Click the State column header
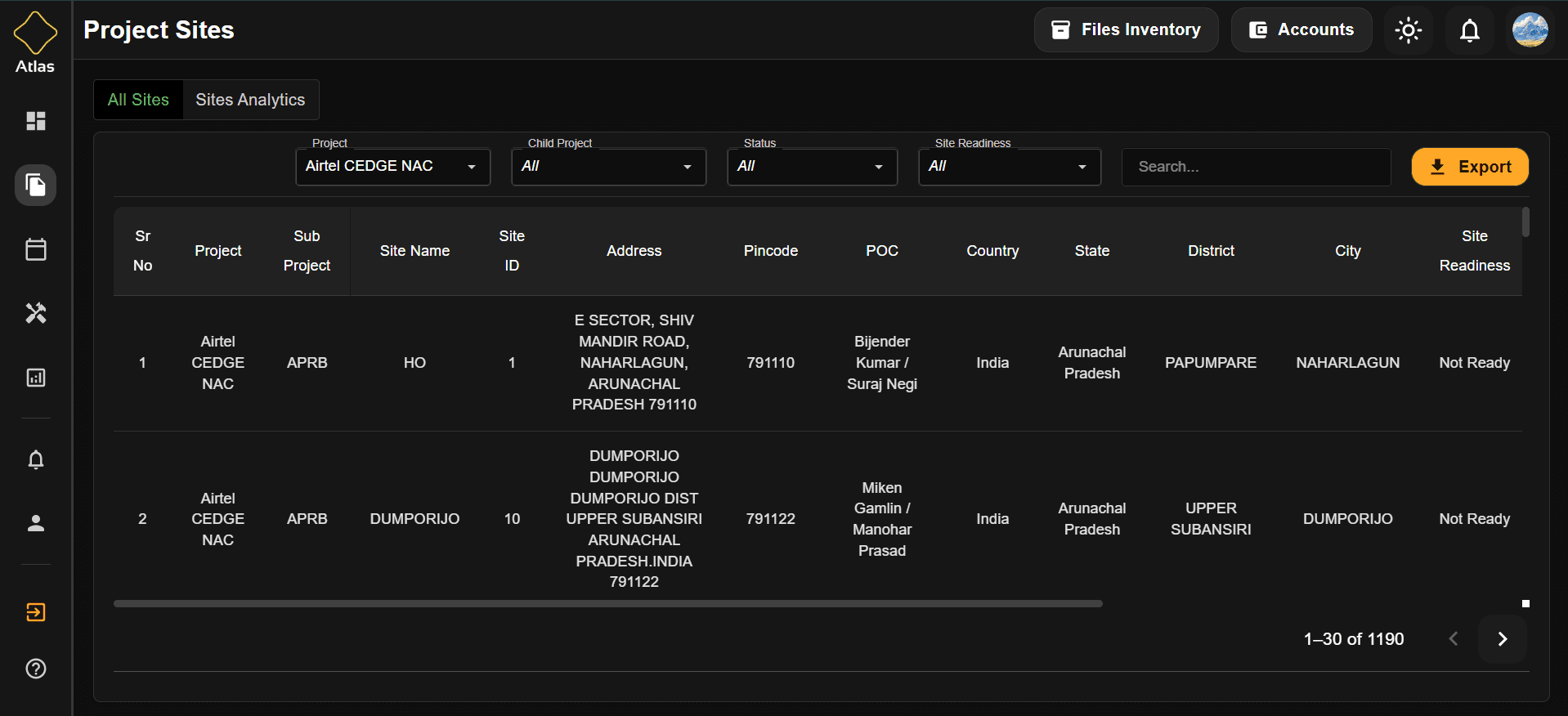The image size is (1568, 716). coord(1091,251)
